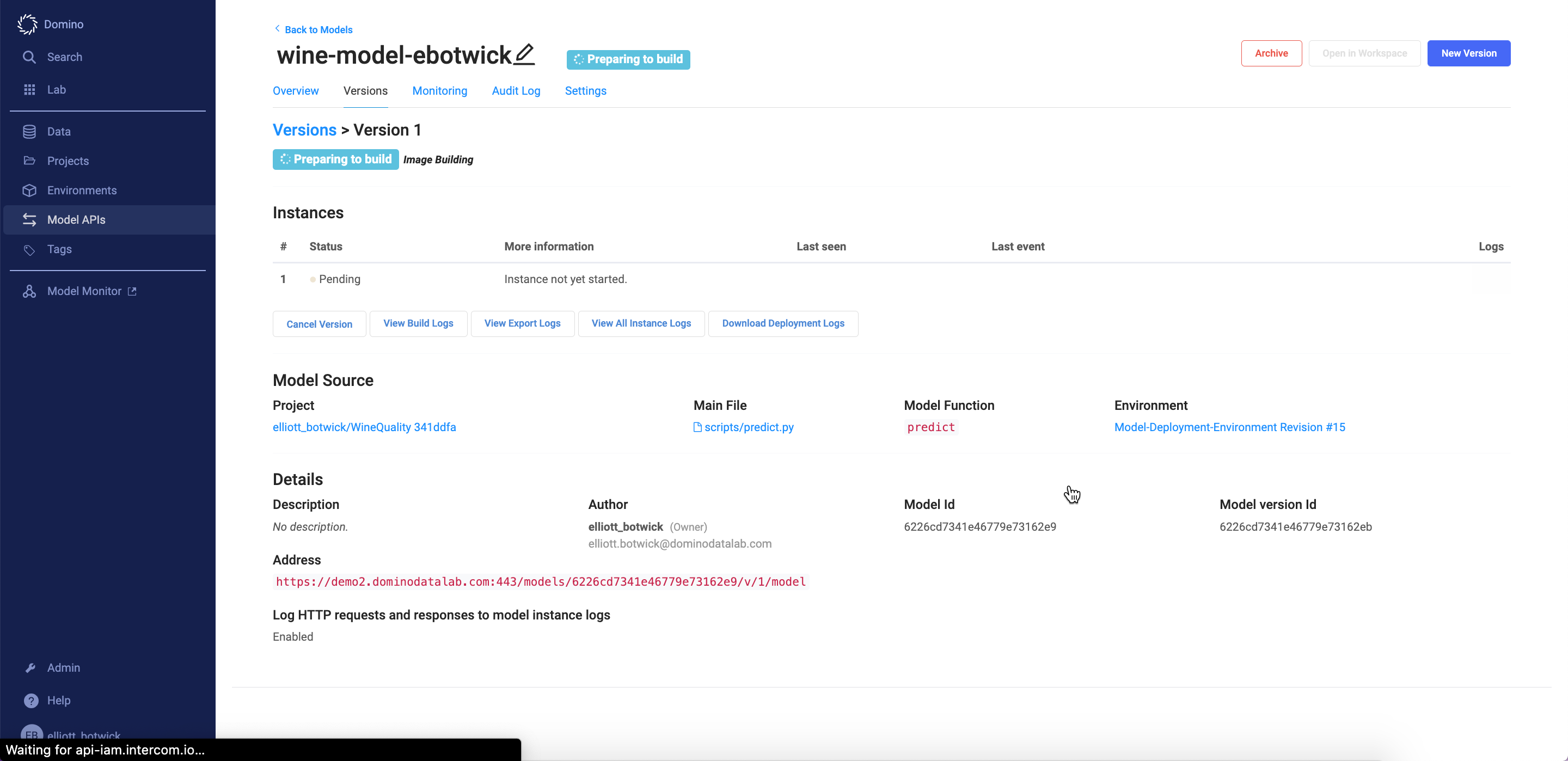Switch to the Monitoring tab

pos(439,91)
